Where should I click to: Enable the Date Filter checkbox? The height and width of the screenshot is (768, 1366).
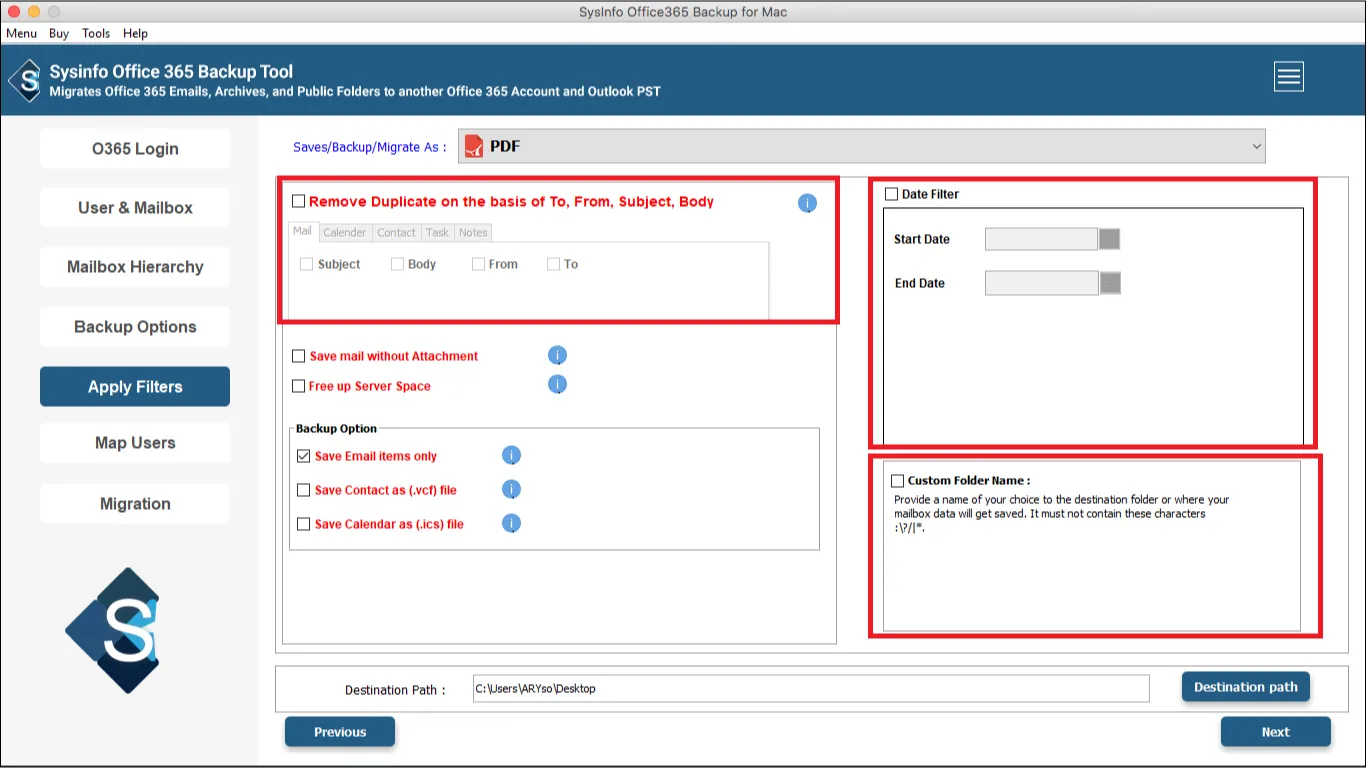pos(891,194)
